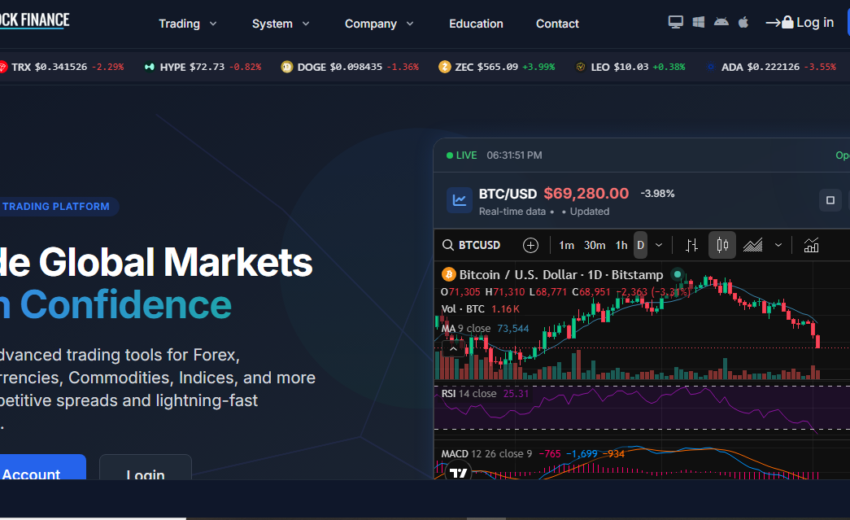This screenshot has height=520, width=850.
Task: Click the BTC/USD chart line icon
Action: (460, 200)
